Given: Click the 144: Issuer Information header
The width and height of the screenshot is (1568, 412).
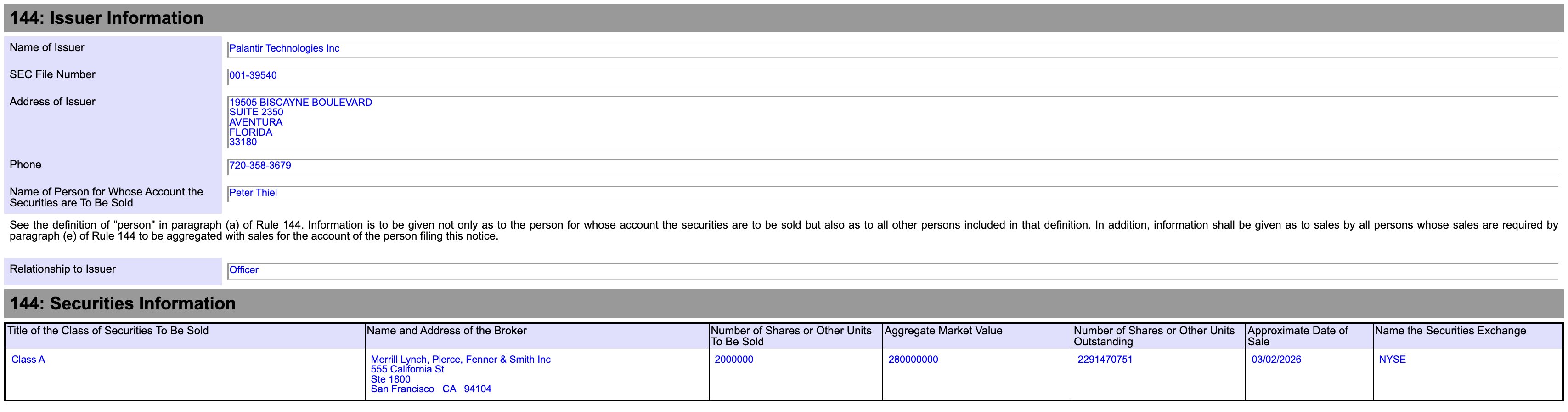Looking at the screenshot, I should coord(107,18).
